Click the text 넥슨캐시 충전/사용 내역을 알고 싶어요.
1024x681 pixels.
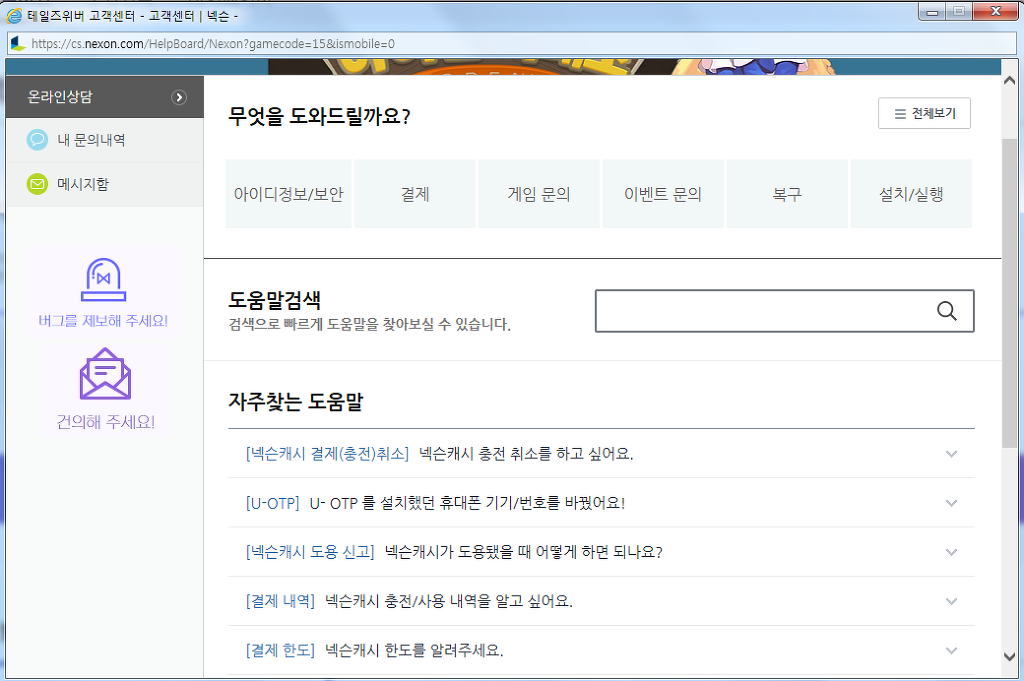(449, 601)
